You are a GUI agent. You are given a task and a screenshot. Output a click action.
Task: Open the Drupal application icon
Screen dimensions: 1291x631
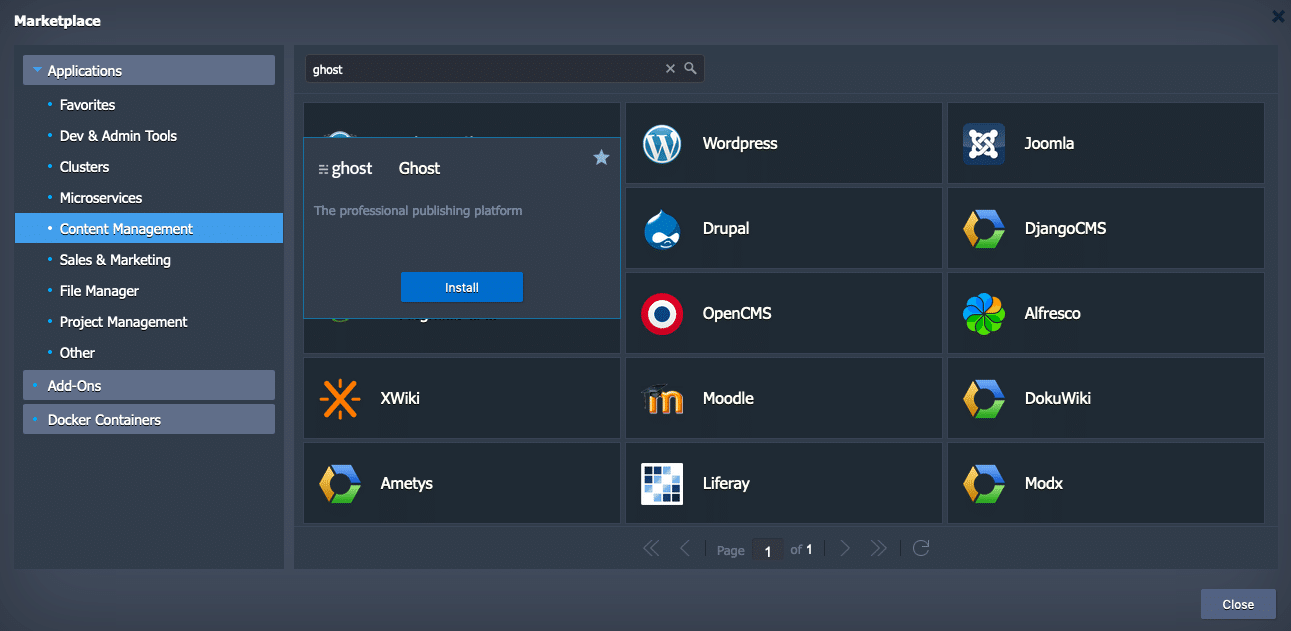tap(661, 228)
